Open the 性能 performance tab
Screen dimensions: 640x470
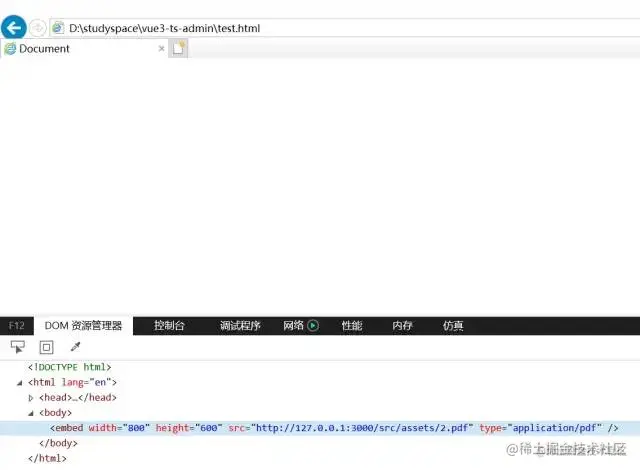[352, 326]
